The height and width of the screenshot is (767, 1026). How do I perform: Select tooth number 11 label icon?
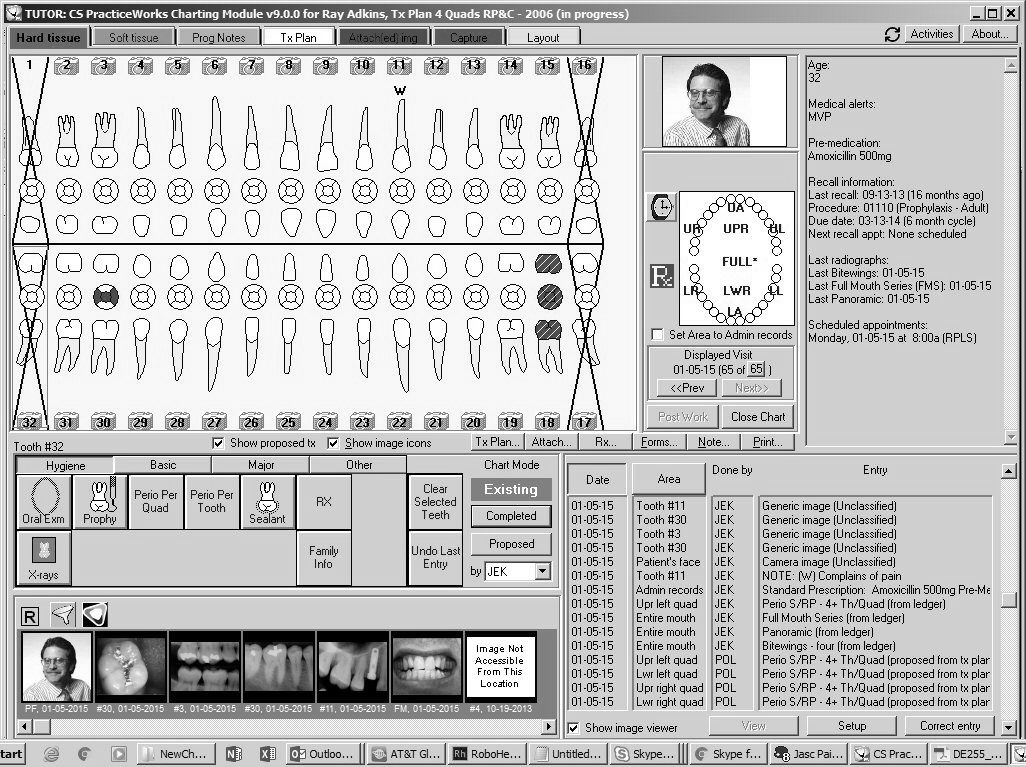click(399, 65)
